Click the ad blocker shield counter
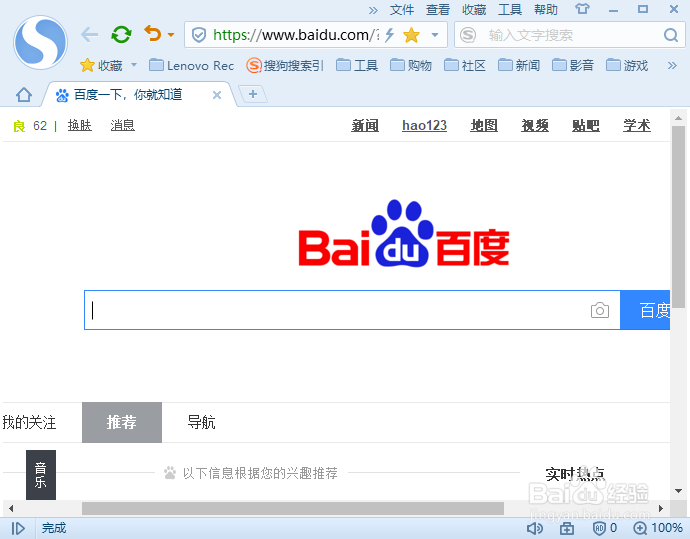690x539 pixels. click(605, 528)
